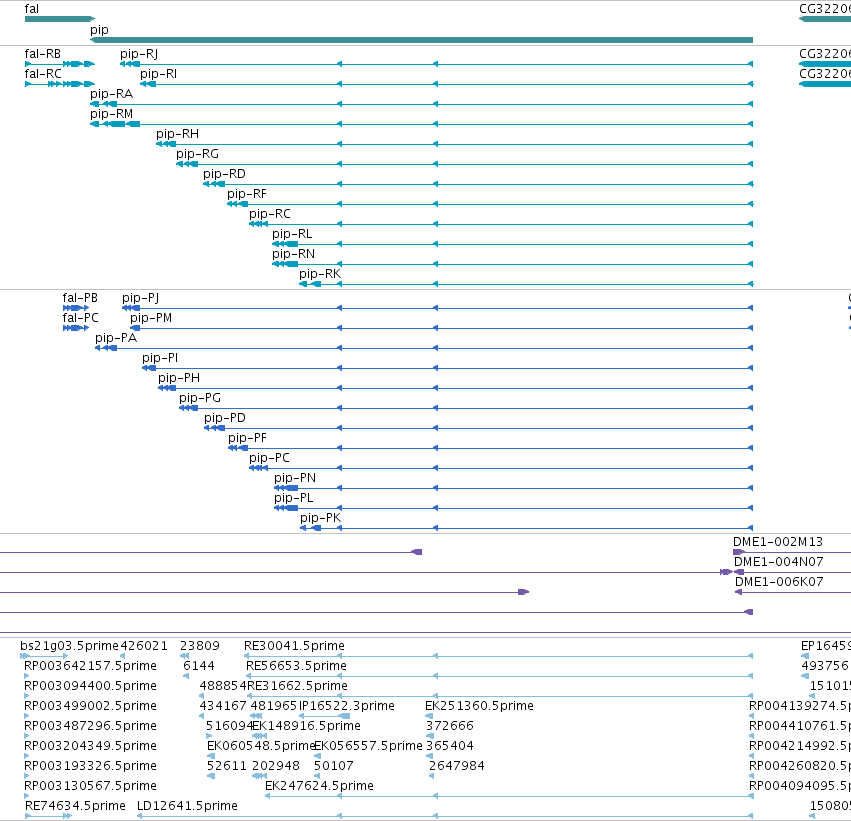851x821 pixels.
Task: Select EST EK060548.5prime
Action: click(x=261, y=747)
